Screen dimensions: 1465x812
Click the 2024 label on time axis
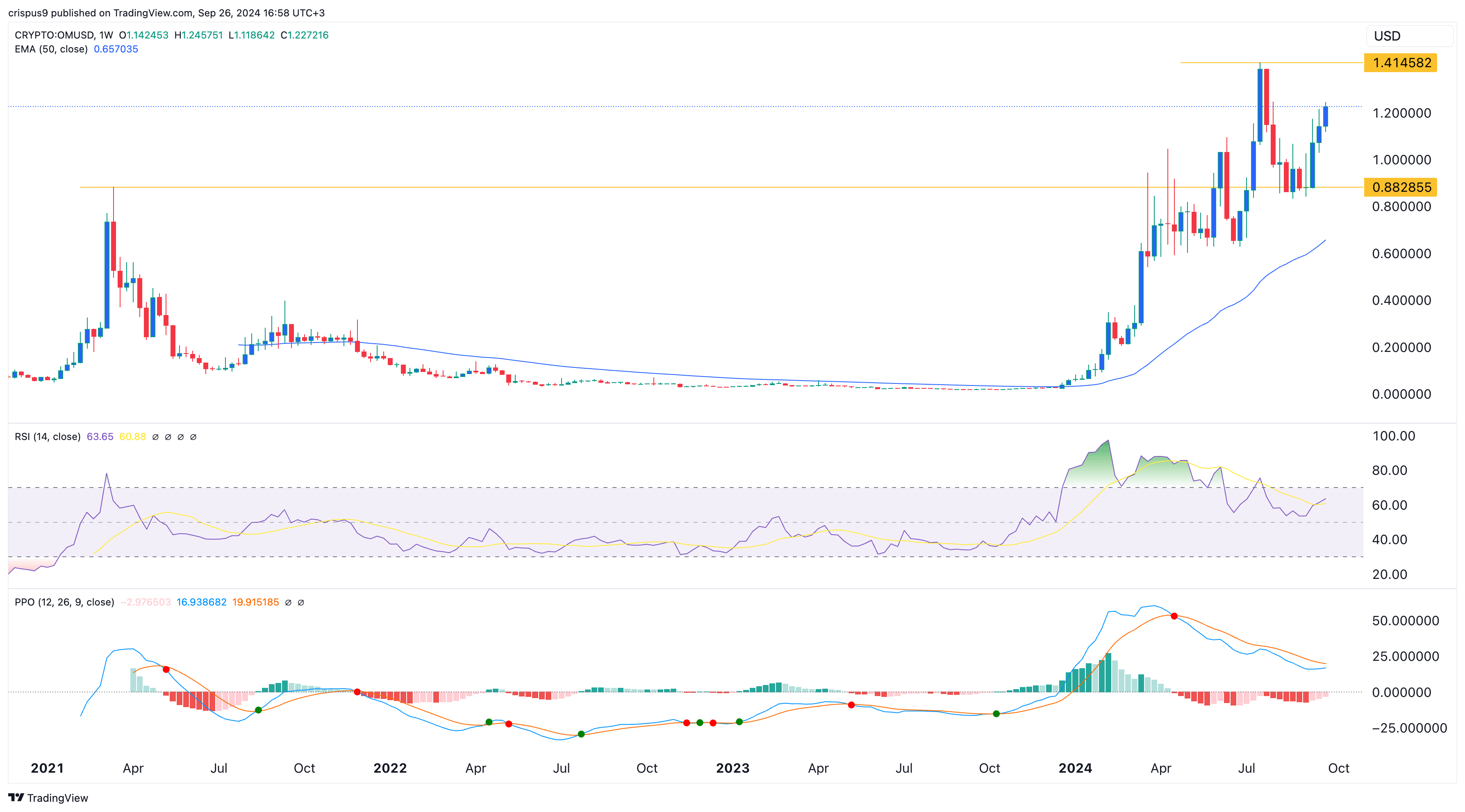(1076, 768)
